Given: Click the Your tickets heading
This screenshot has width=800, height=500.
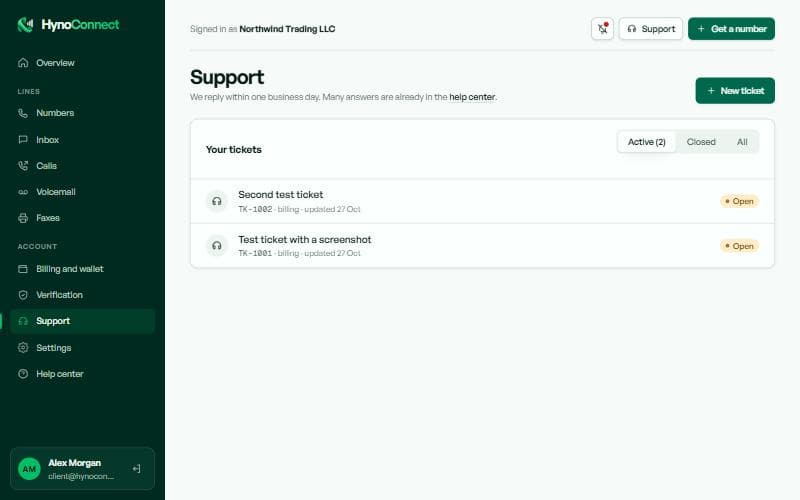Looking at the screenshot, I should point(234,149).
